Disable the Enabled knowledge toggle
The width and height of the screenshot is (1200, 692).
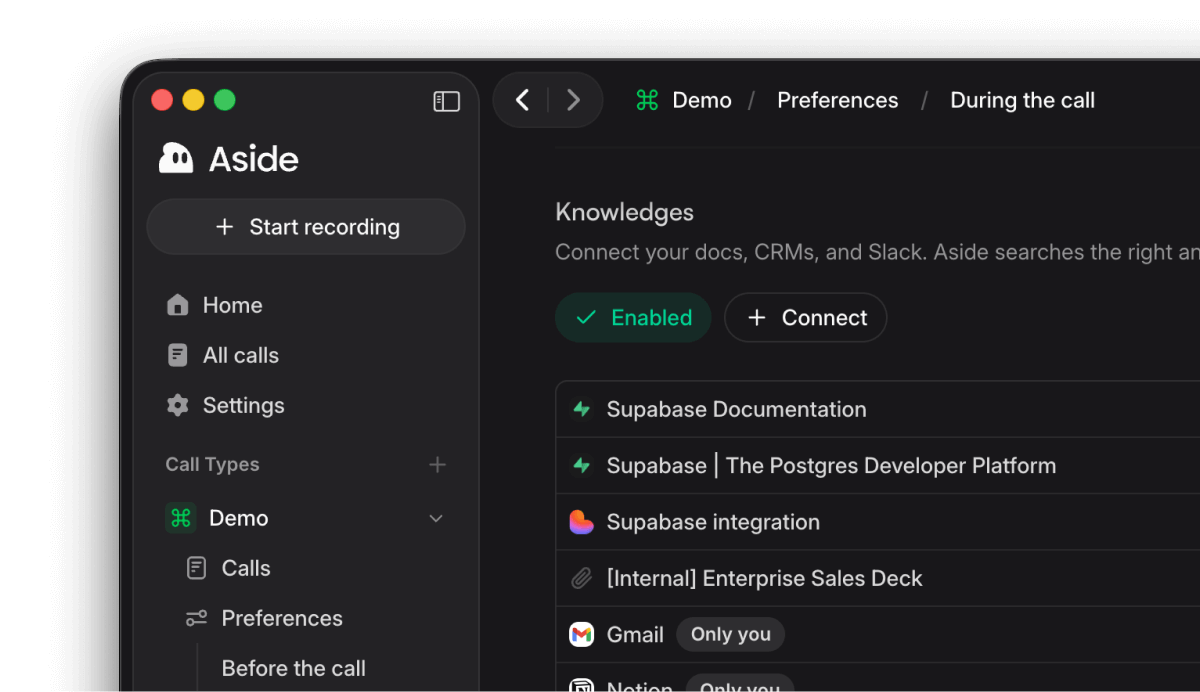pyautogui.click(x=632, y=317)
